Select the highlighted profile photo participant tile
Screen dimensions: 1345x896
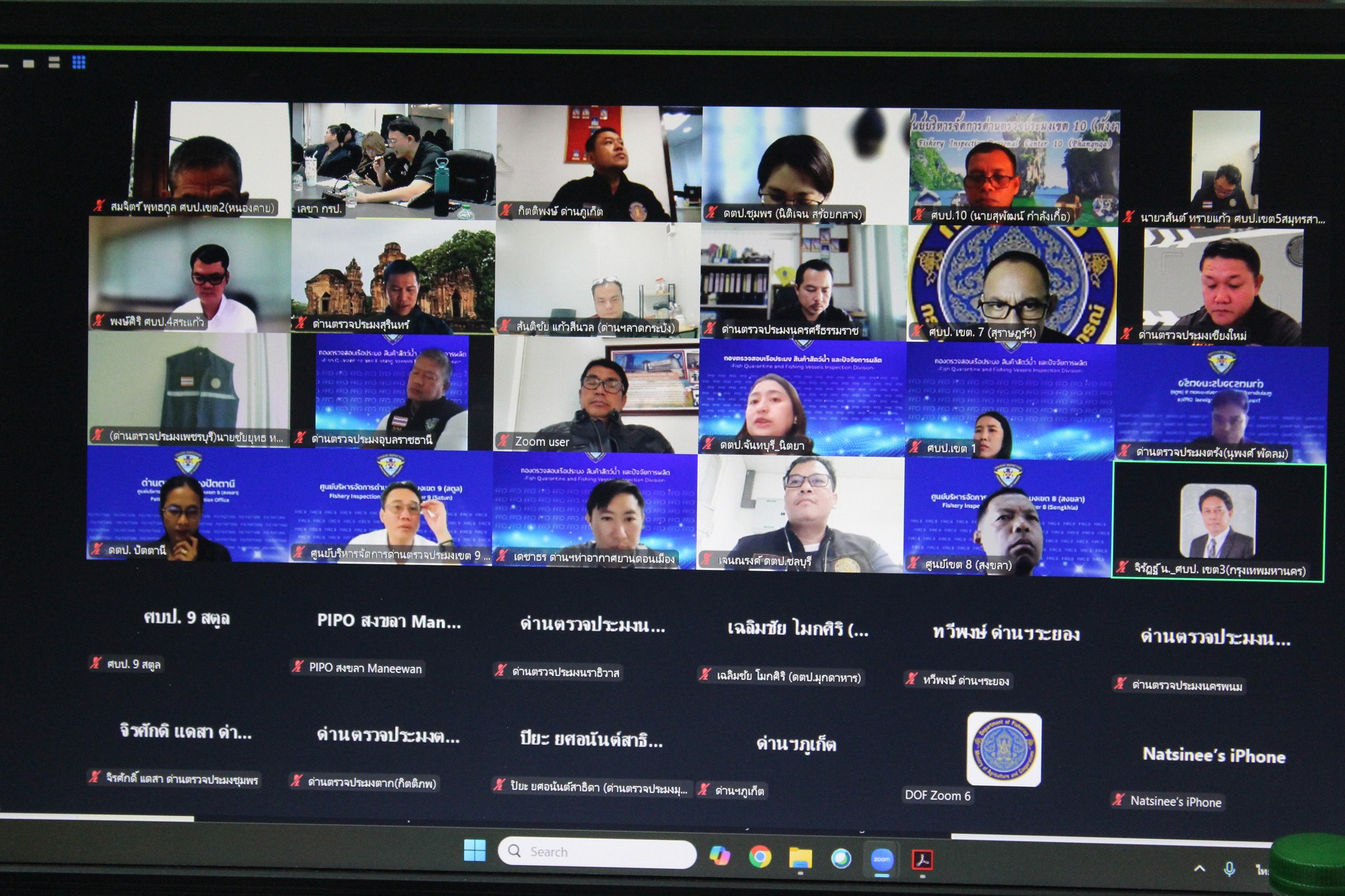pos(1218,521)
